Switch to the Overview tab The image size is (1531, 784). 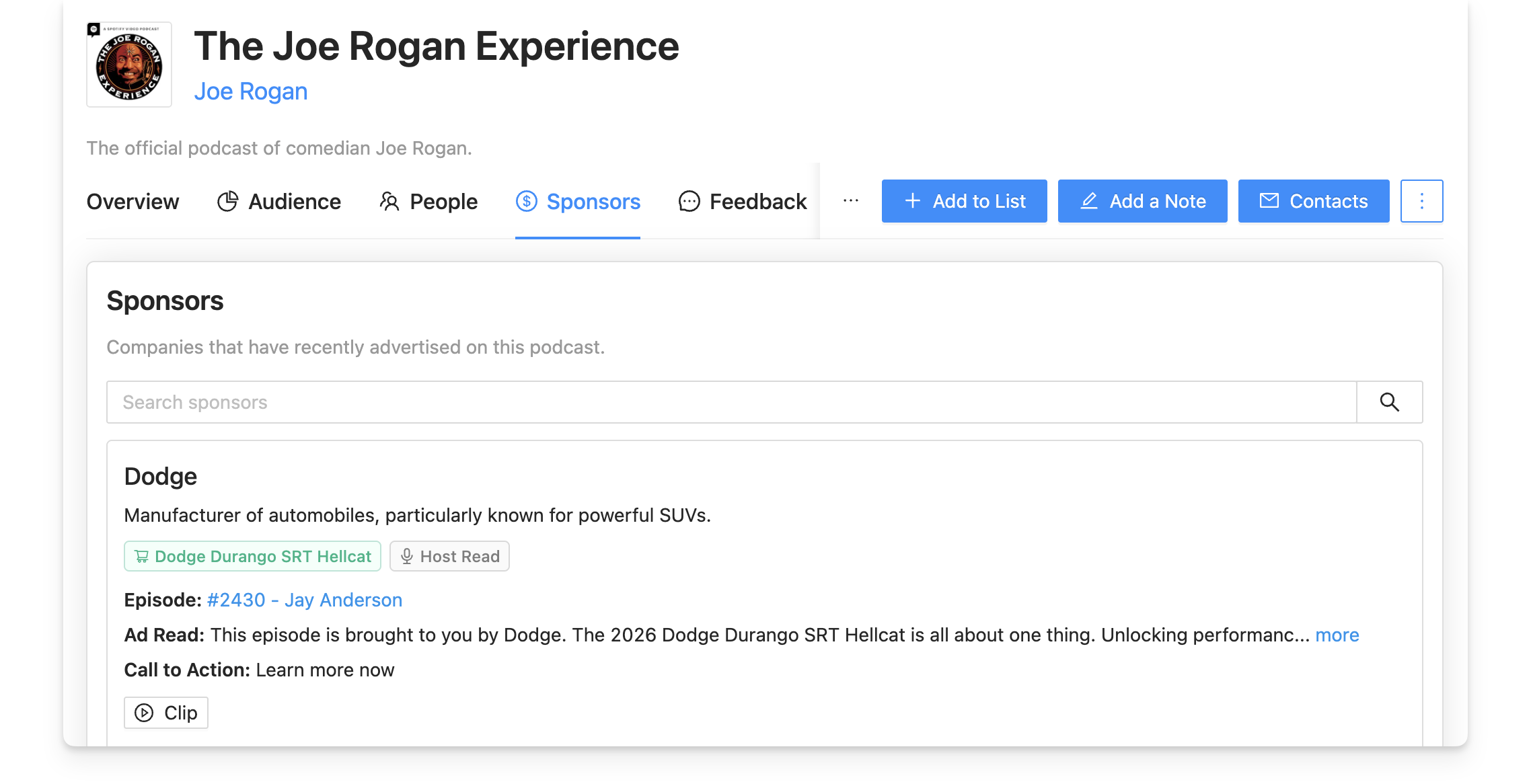(x=132, y=201)
